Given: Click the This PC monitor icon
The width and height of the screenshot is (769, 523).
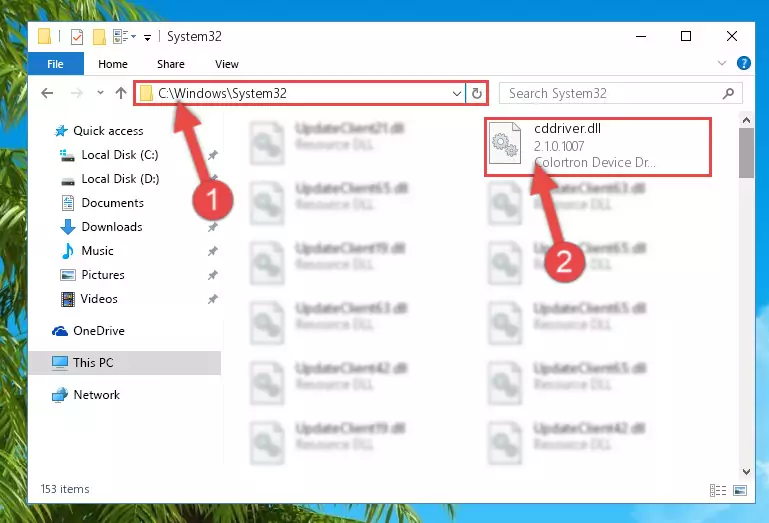Looking at the screenshot, I should (x=60, y=363).
